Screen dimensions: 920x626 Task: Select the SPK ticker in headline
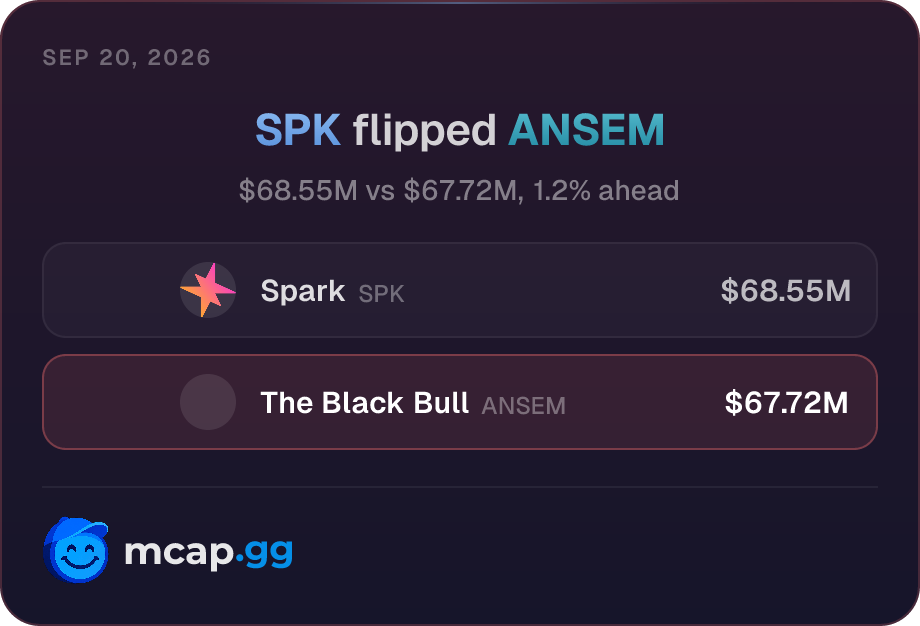tap(298, 130)
